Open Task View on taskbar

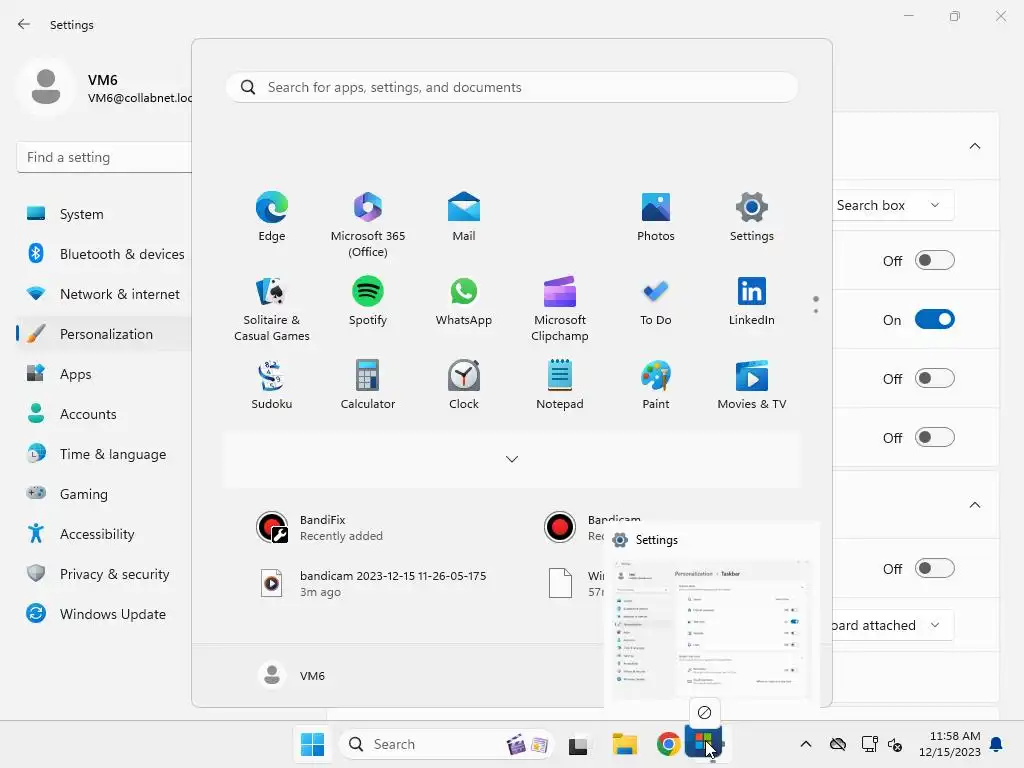tap(578, 744)
